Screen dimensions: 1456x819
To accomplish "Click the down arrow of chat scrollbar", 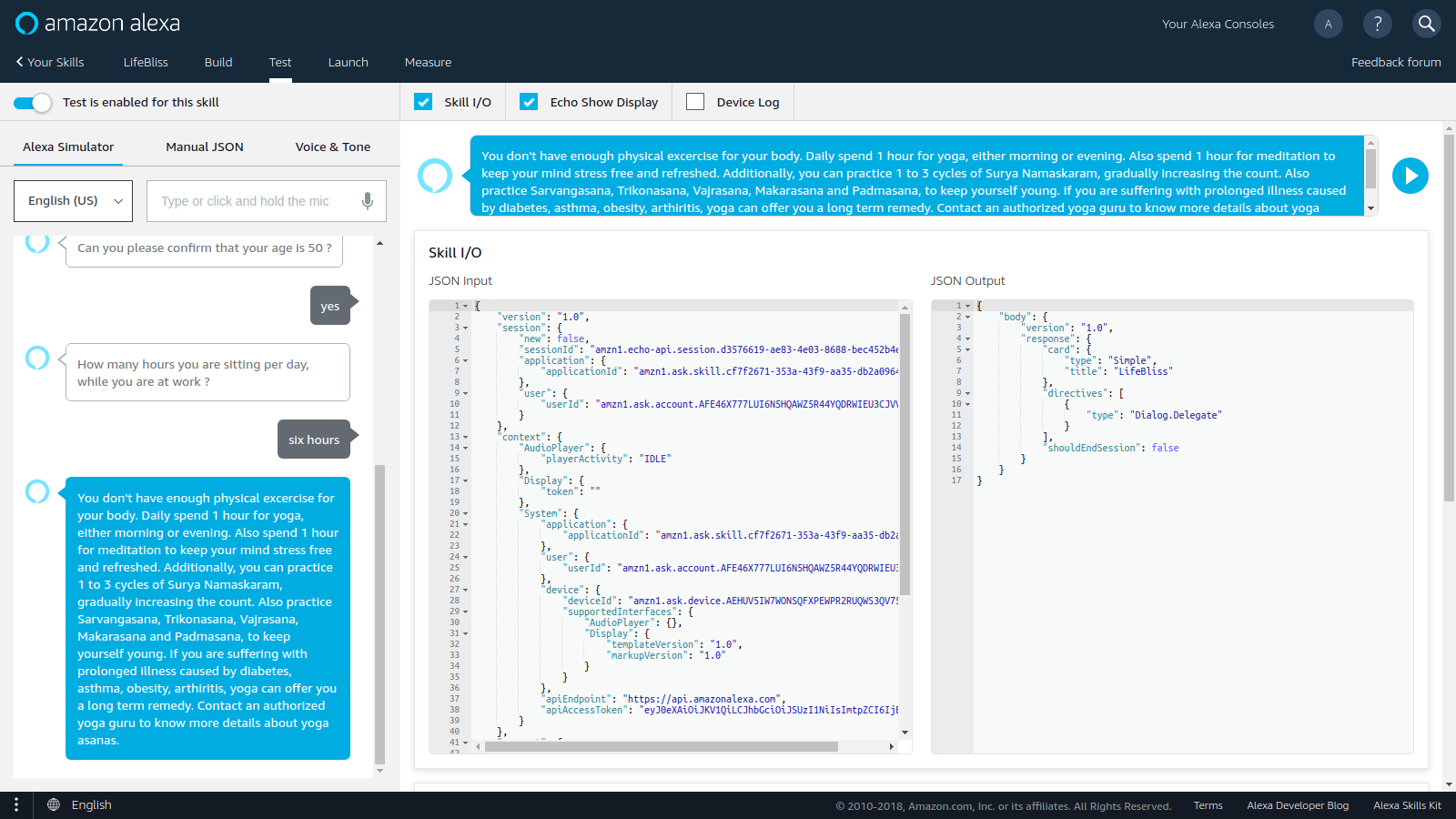I will tap(379, 771).
